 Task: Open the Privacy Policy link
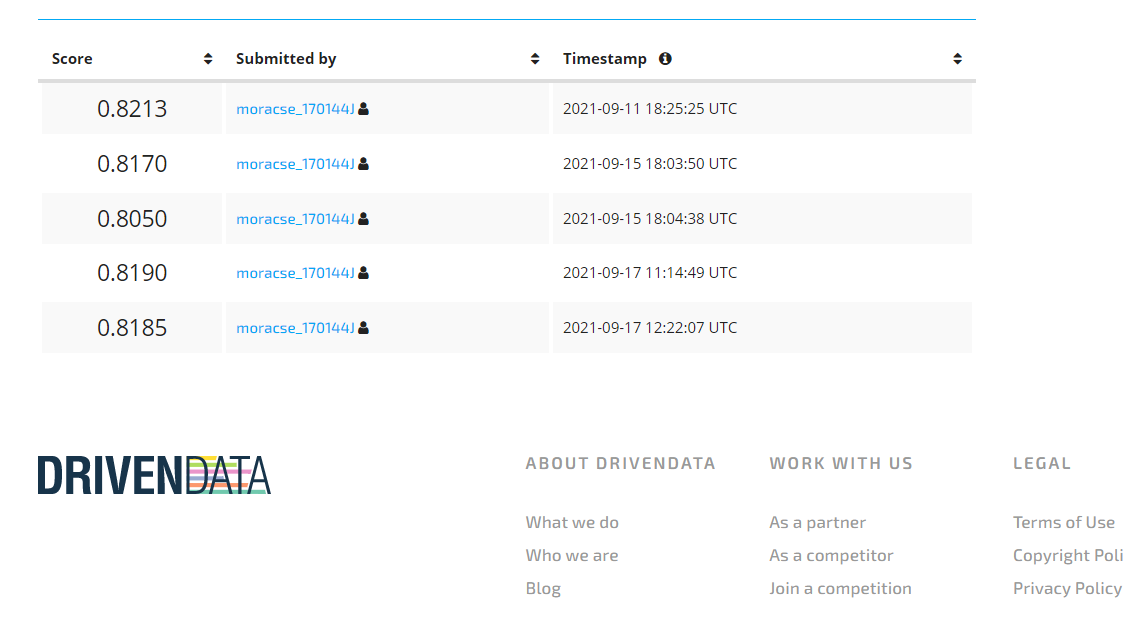(1067, 588)
